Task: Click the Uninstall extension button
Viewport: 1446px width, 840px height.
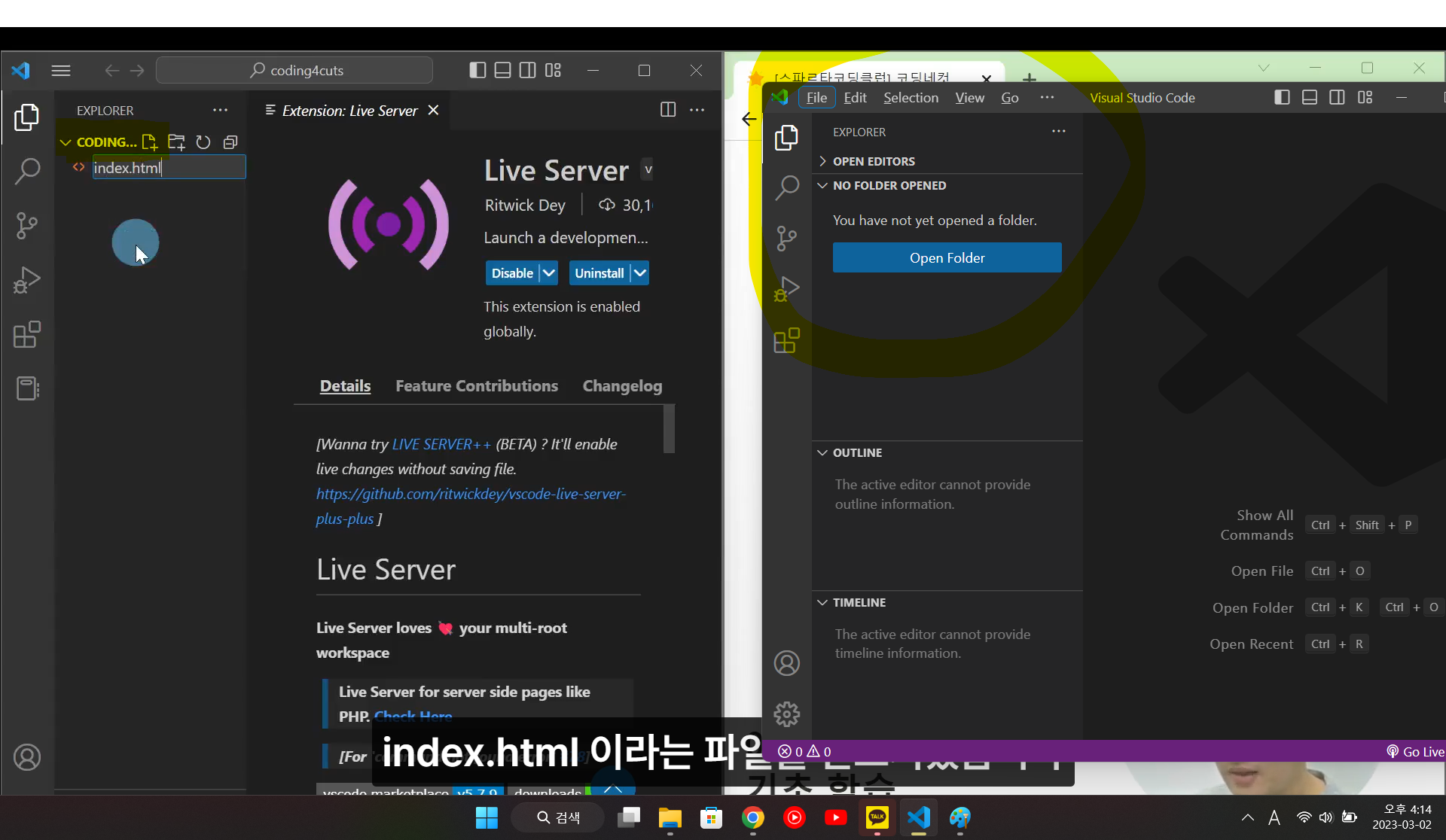Action: (599, 273)
